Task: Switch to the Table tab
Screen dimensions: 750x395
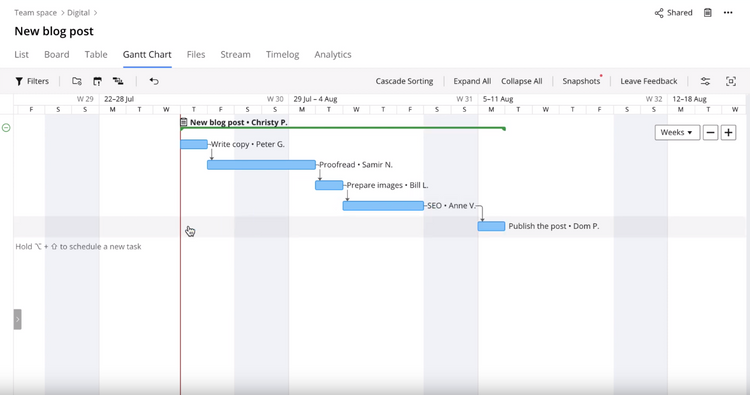Action: pos(96,55)
